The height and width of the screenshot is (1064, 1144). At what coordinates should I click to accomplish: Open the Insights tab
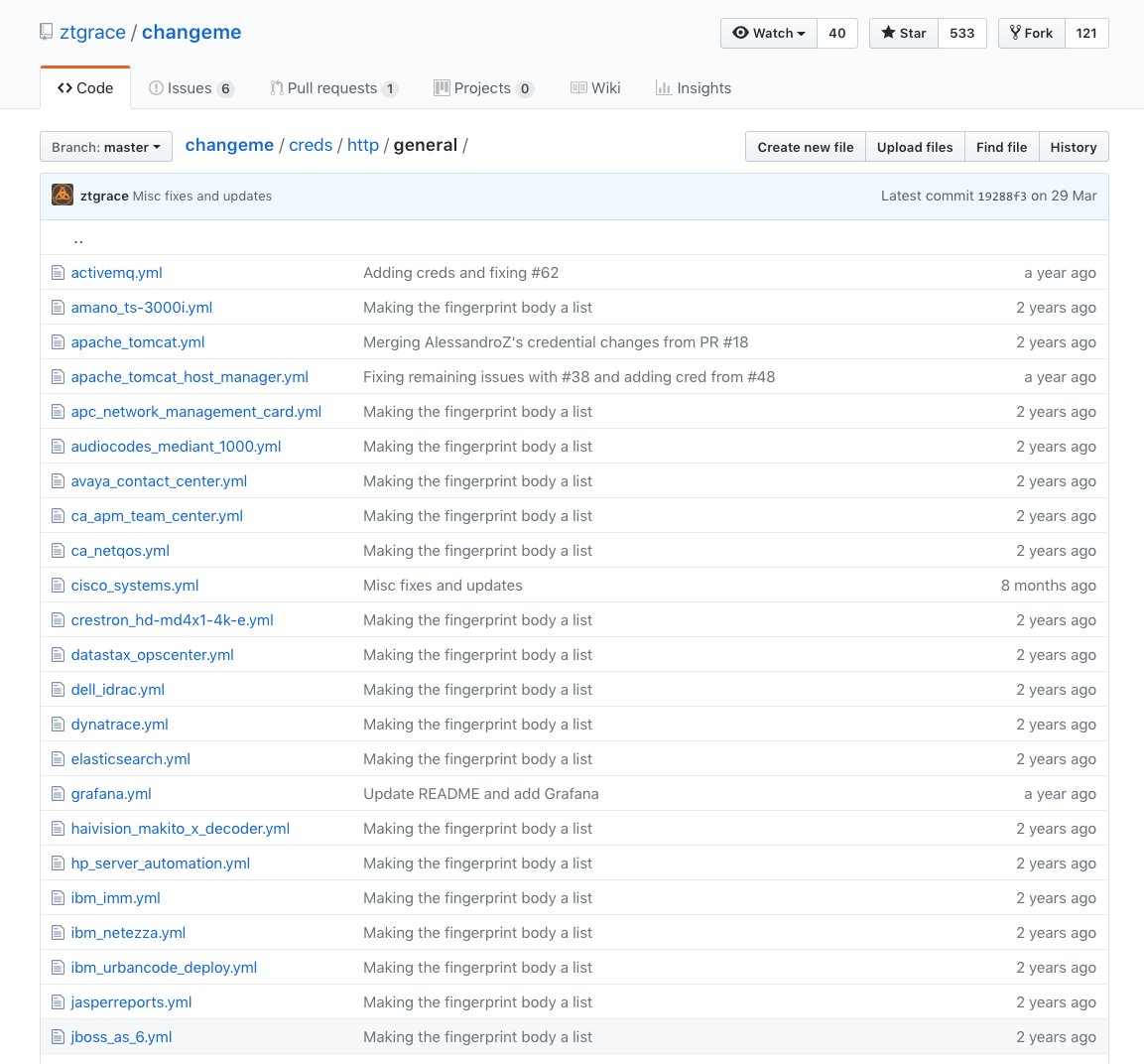[694, 88]
